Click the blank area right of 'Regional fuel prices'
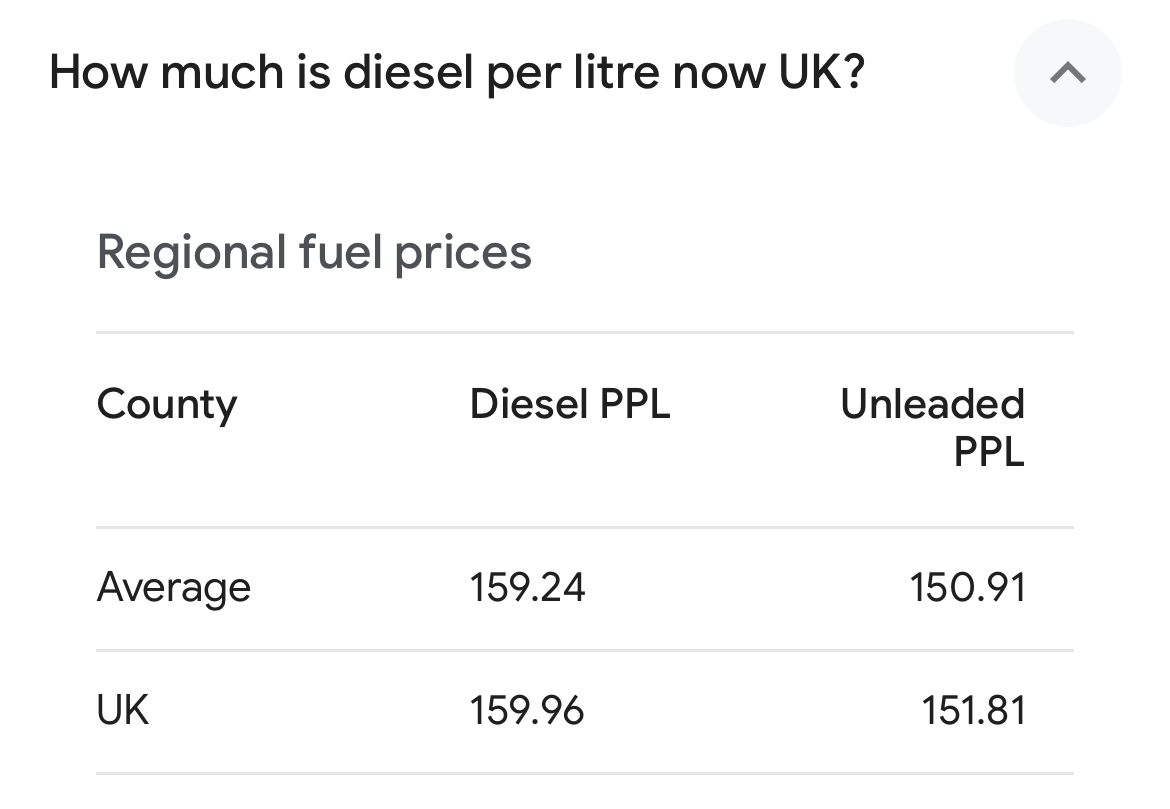Viewport: 1170px width, 809px height. 800,252
